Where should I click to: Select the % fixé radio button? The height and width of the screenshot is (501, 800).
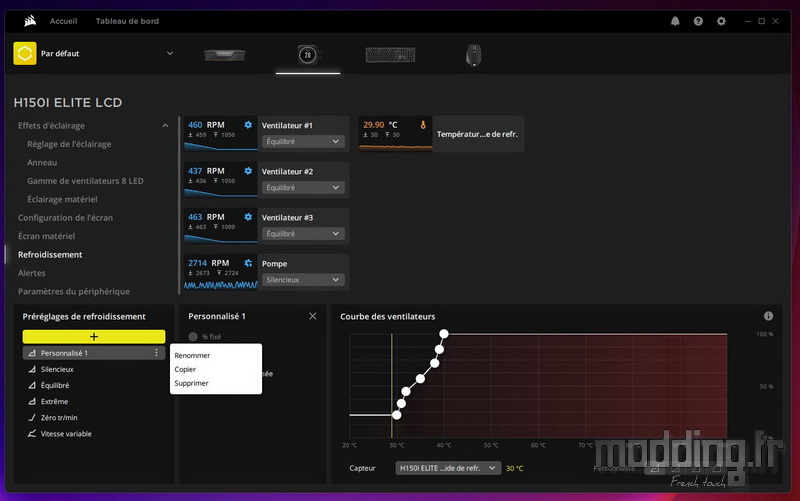193,337
